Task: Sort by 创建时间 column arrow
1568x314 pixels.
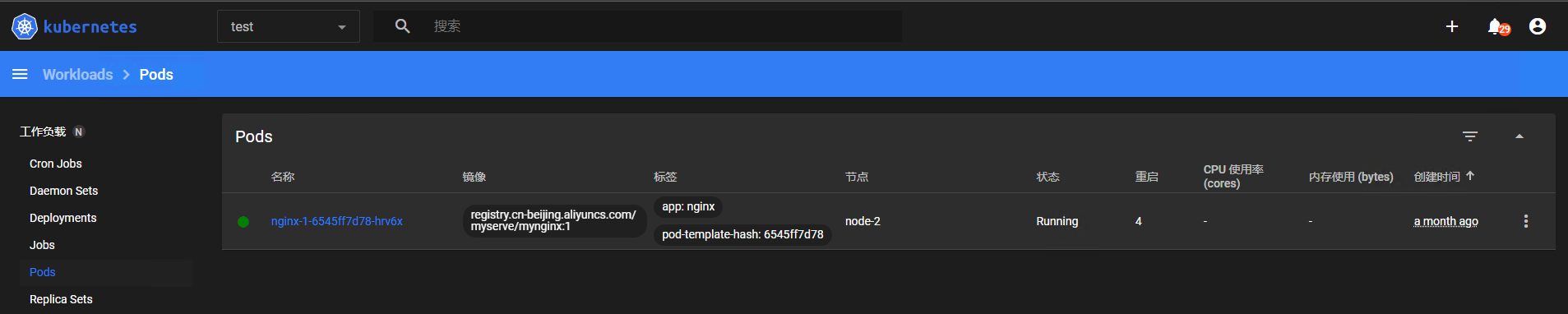Action: point(1470,175)
